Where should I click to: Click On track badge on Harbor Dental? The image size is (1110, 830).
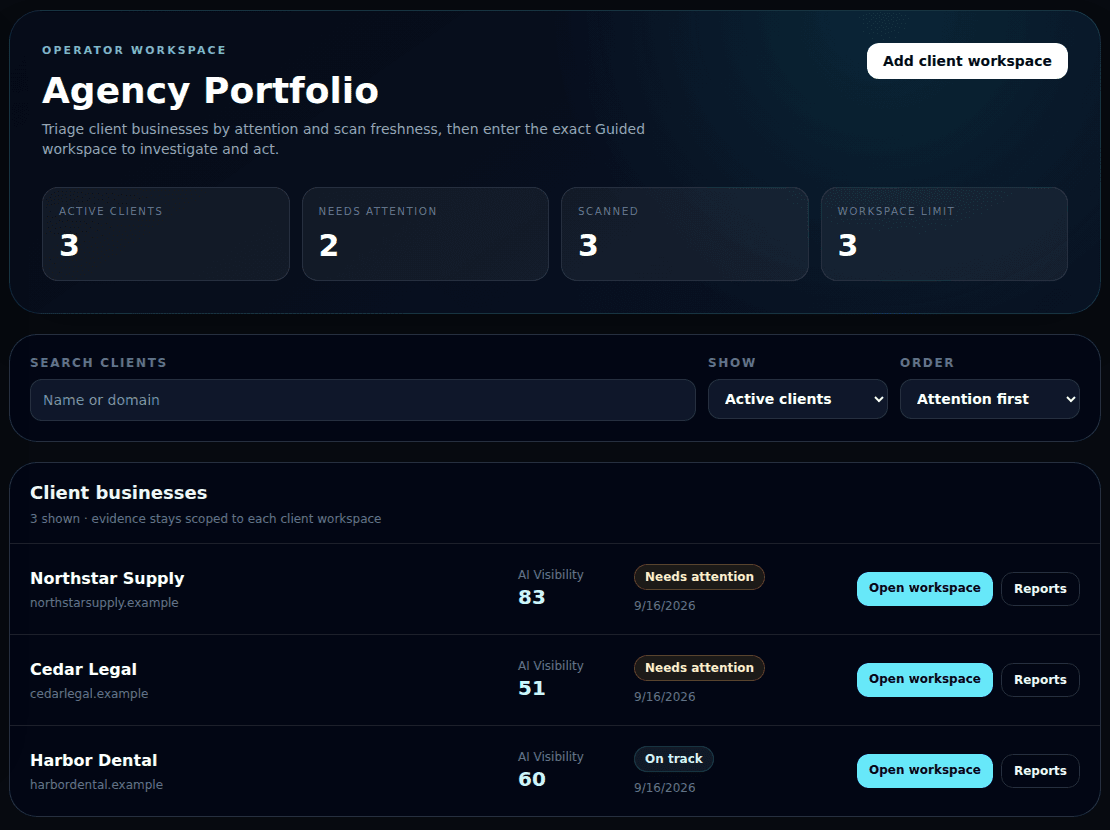(x=673, y=759)
